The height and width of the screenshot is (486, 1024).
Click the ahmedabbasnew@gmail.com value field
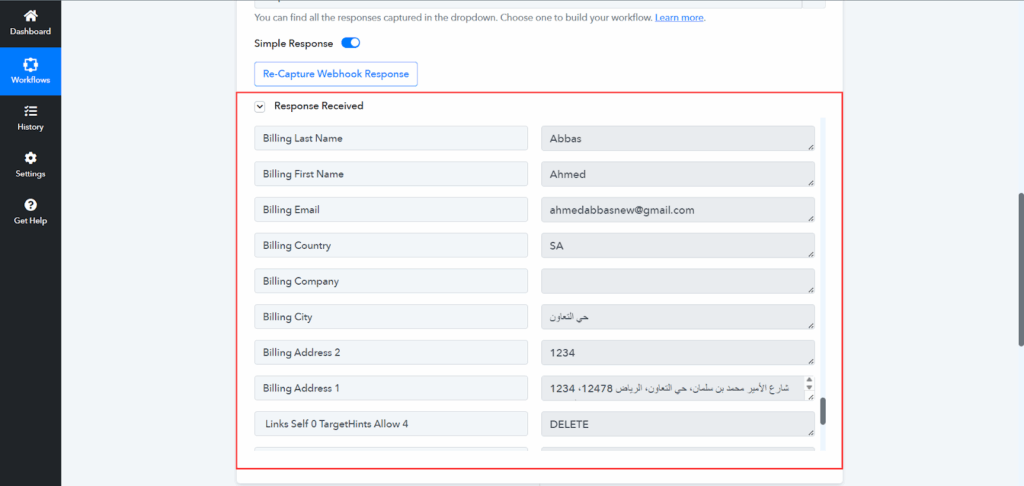pos(678,210)
